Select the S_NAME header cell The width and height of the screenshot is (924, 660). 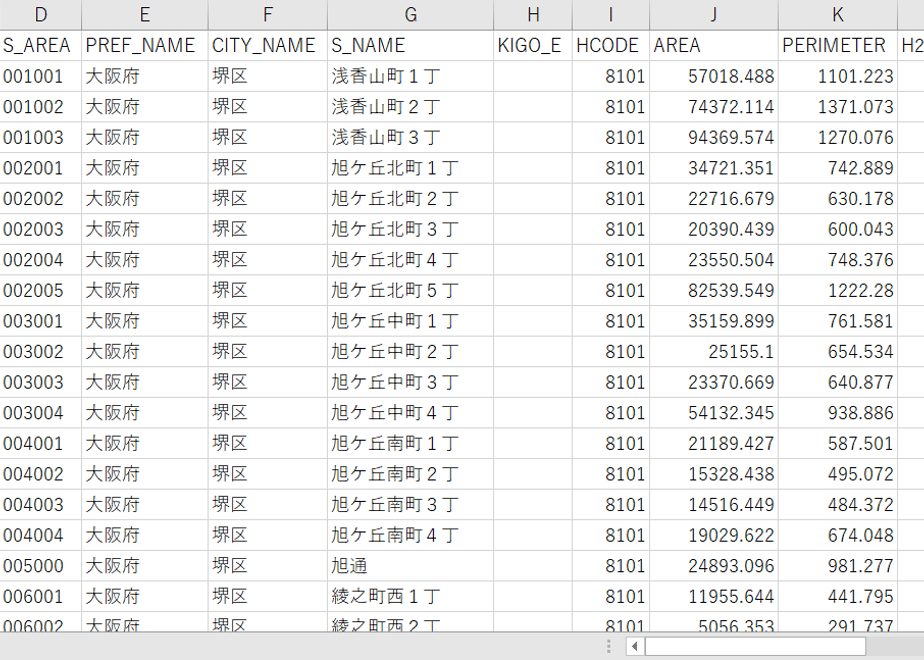pyautogui.click(x=411, y=45)
